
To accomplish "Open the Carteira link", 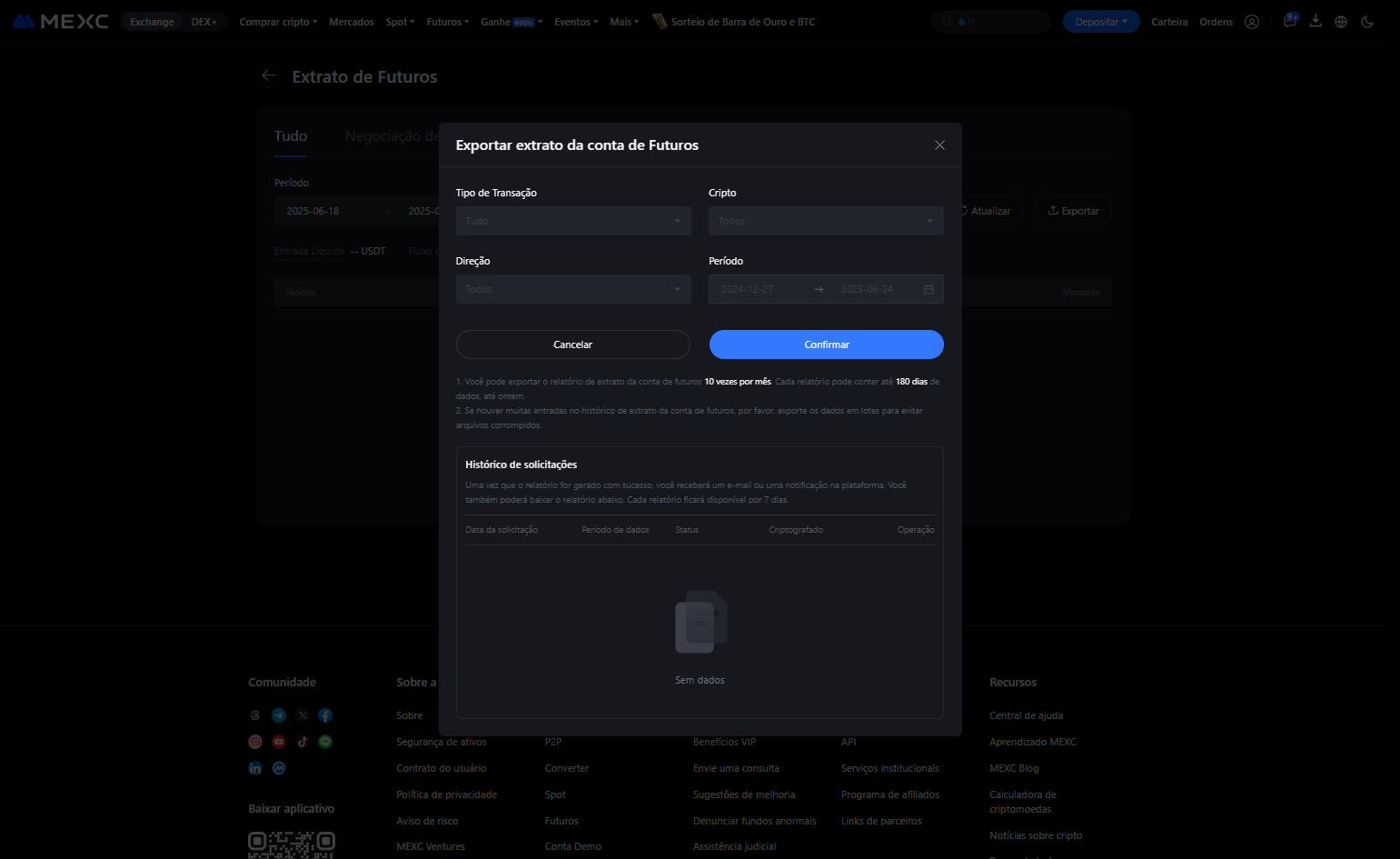I will point(1169,22).
